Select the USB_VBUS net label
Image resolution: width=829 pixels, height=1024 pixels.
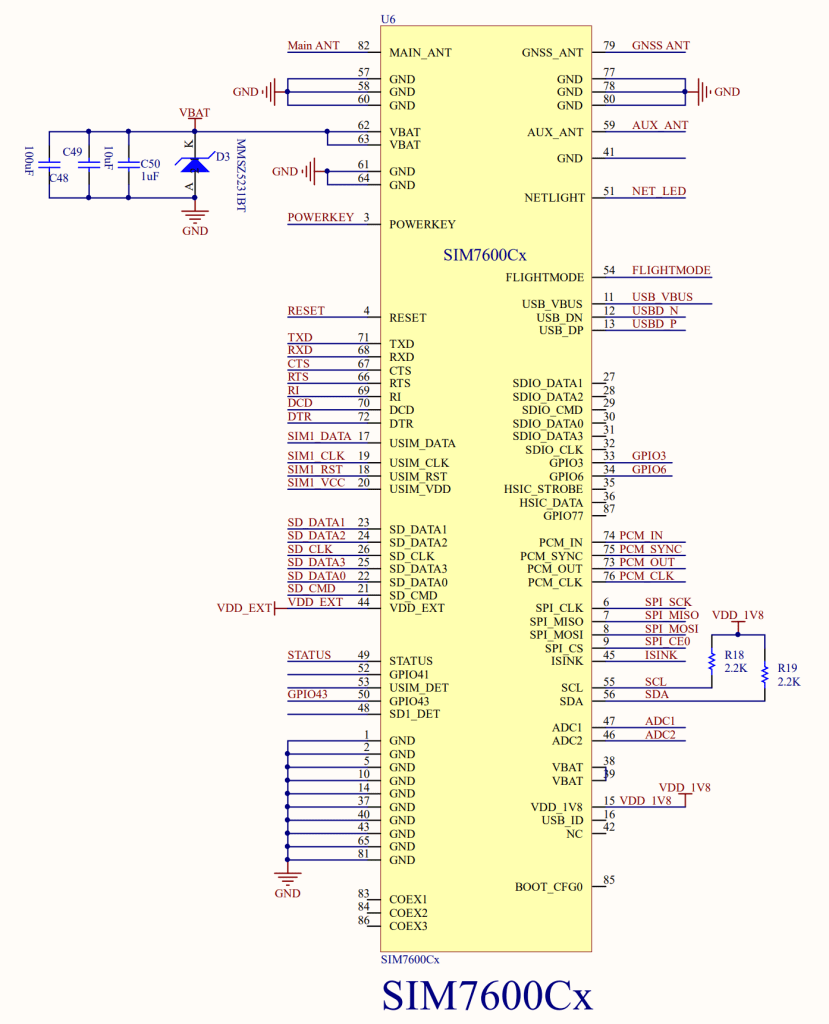point(662,297)
